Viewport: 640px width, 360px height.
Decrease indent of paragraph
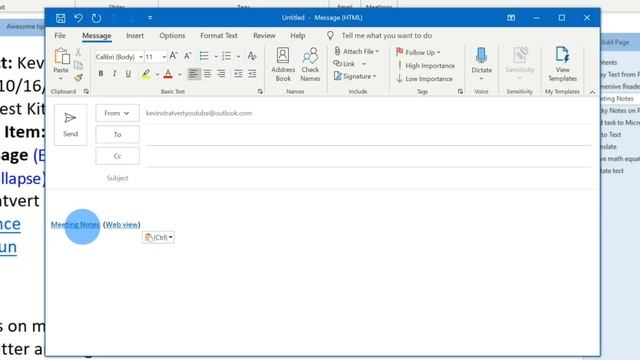point(238,74)
